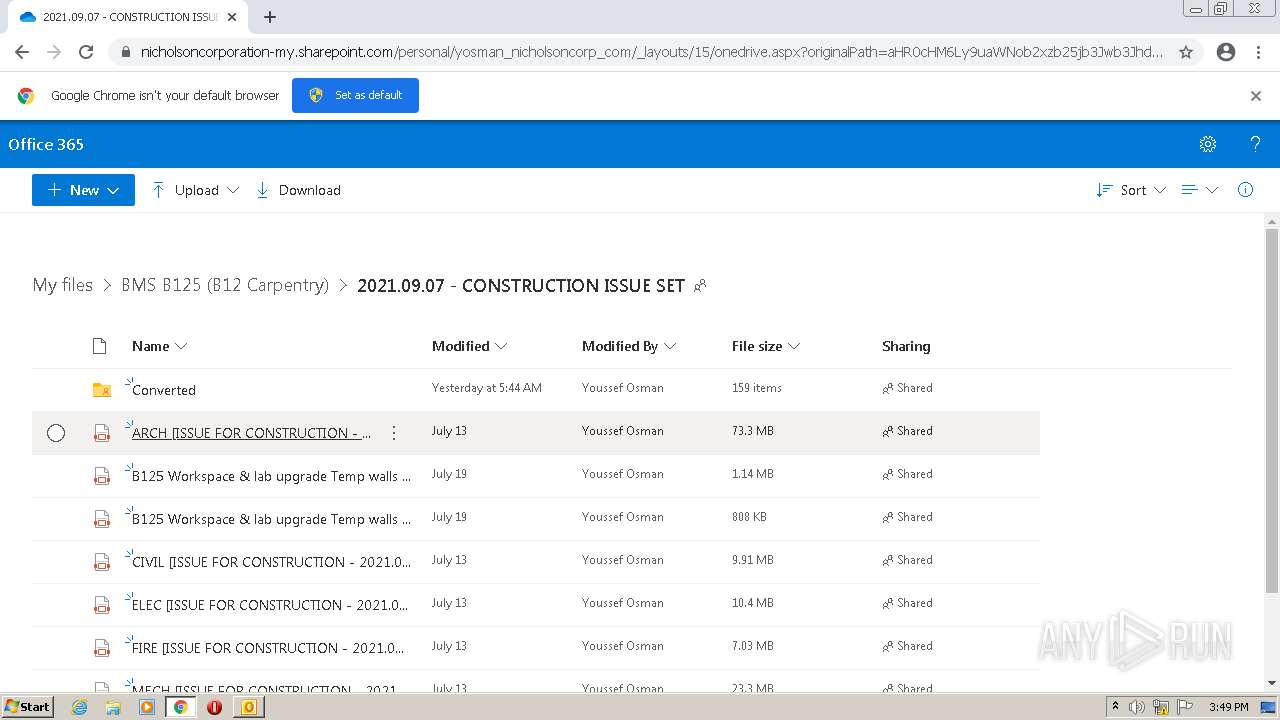Viewport: 1280px width, 720px height.
Task: Bookmark this page with the star
Action: click(x=1186, y=52)
